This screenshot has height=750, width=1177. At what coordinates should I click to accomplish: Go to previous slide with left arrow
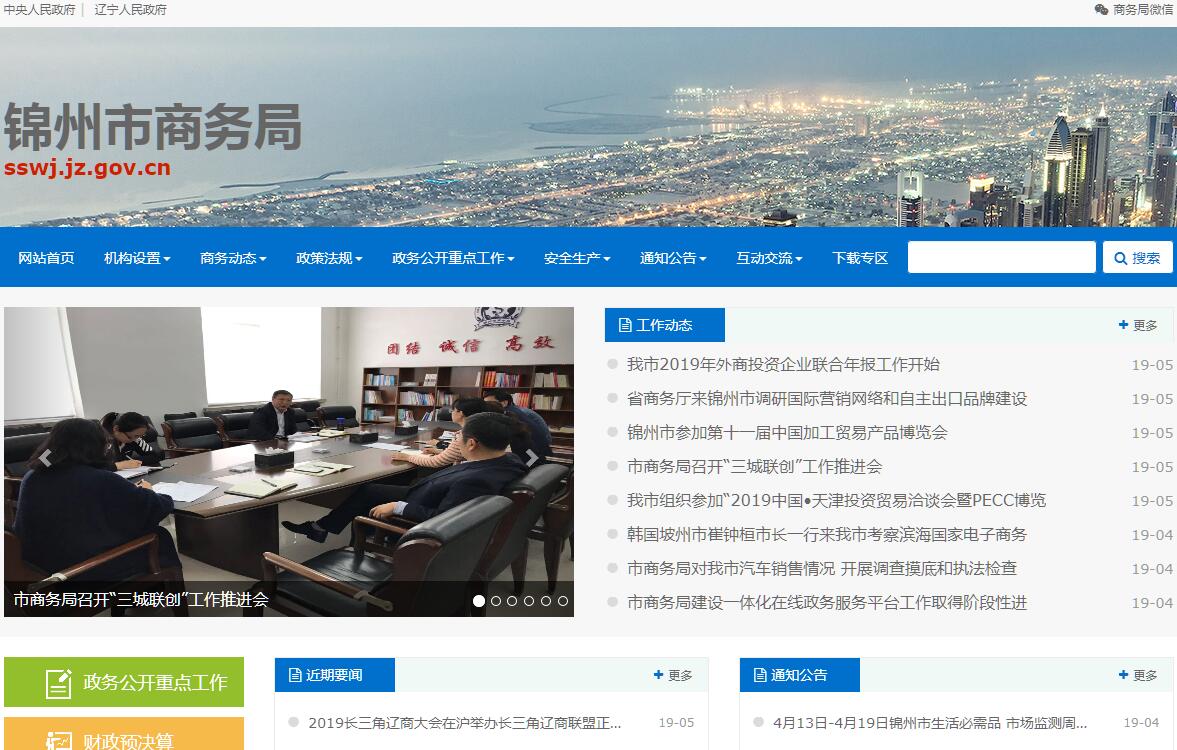(45, 458)
